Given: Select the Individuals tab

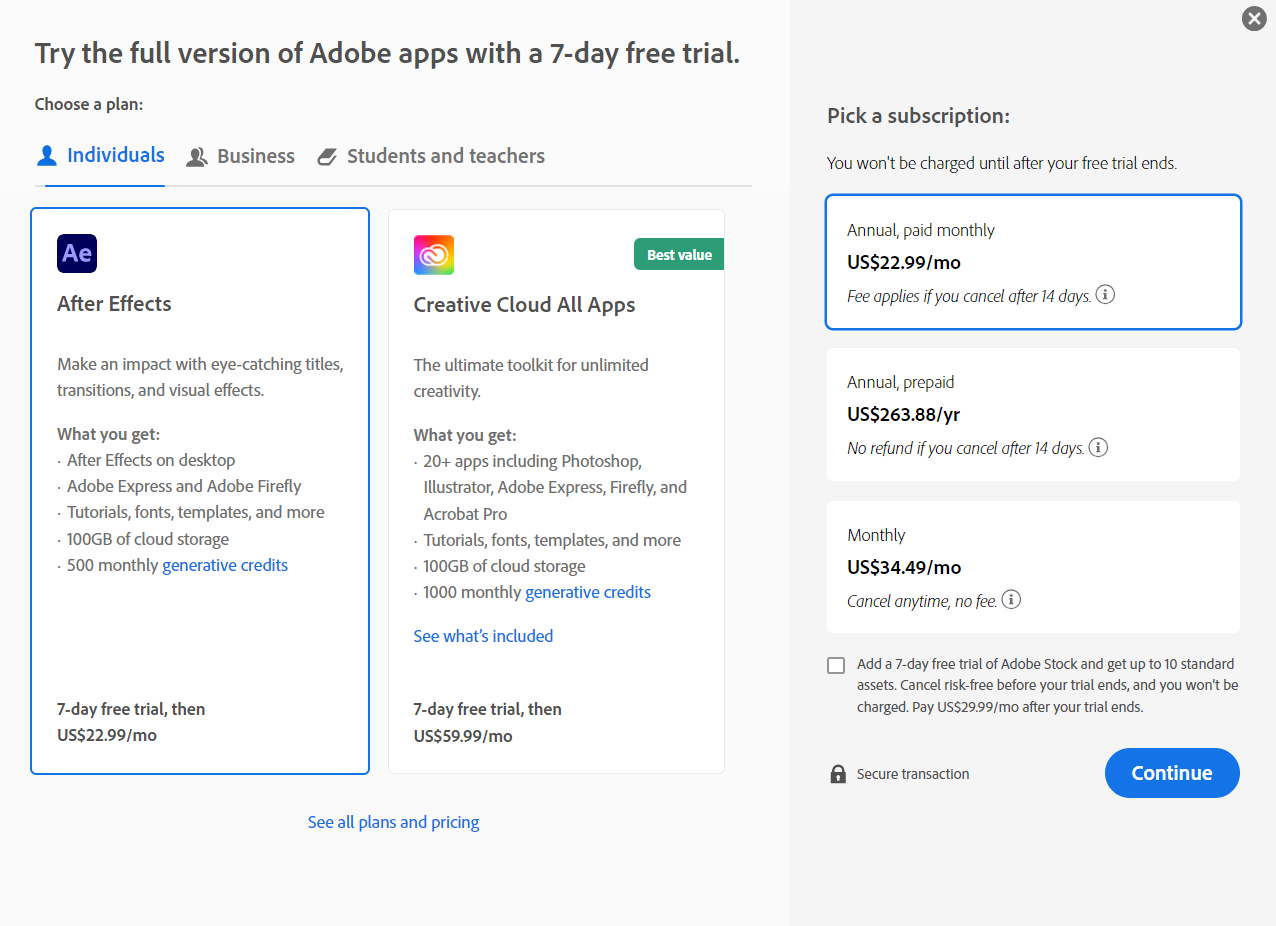Looking at the screenshot, I should (x=101, y=155).
